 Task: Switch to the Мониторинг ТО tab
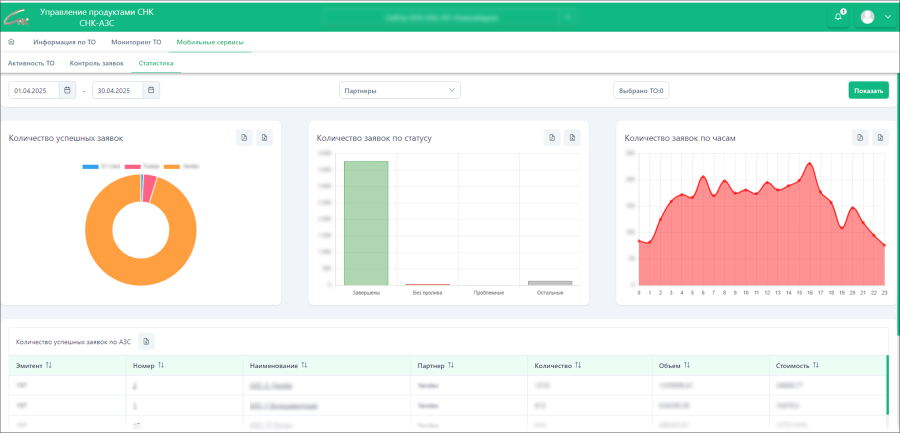137,43
